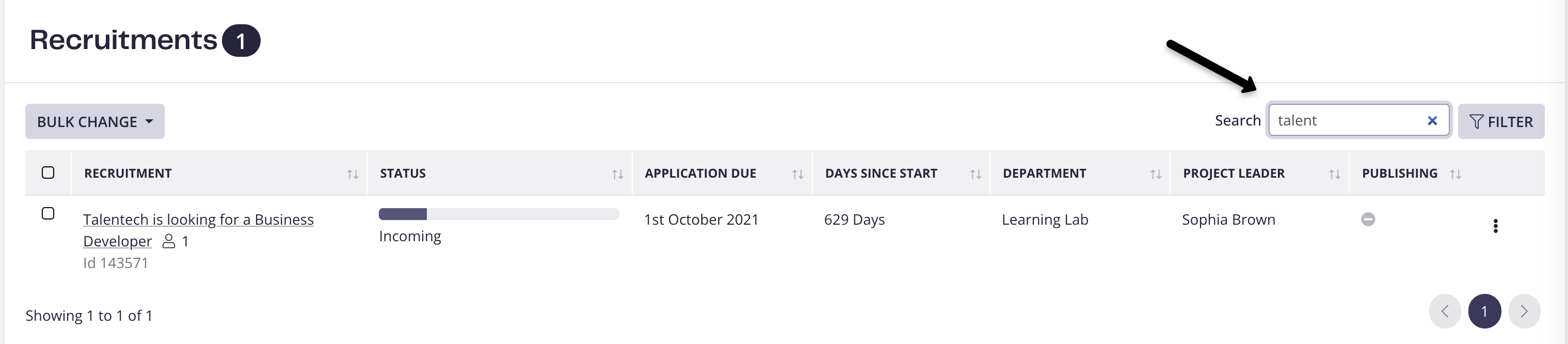
Task: Tick the select-all header checkbox
Action: (x=48, y=173)
